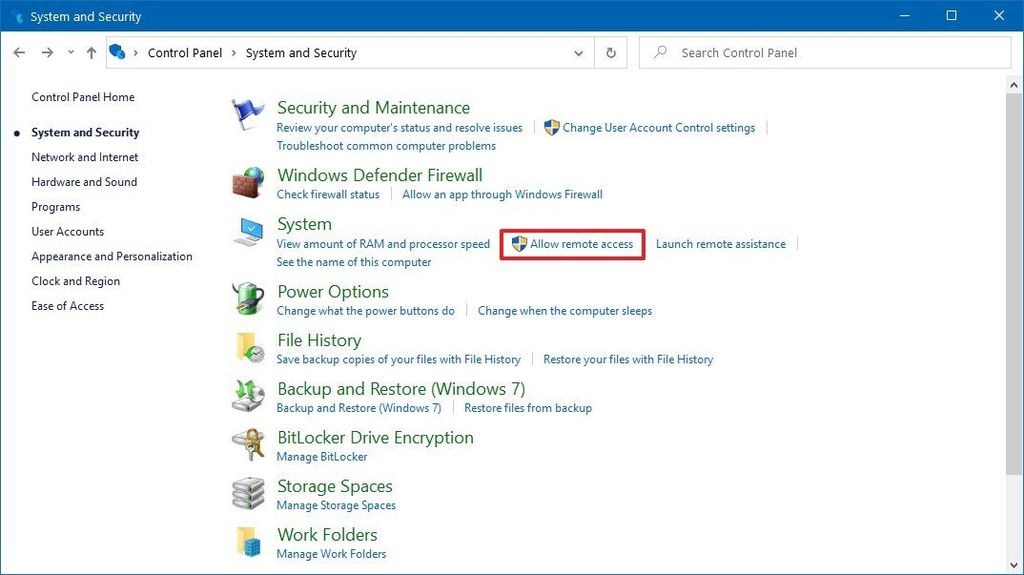Click the Work Folders icon
This screenshot has width=1024, height=575.
(x=248, y=543)
